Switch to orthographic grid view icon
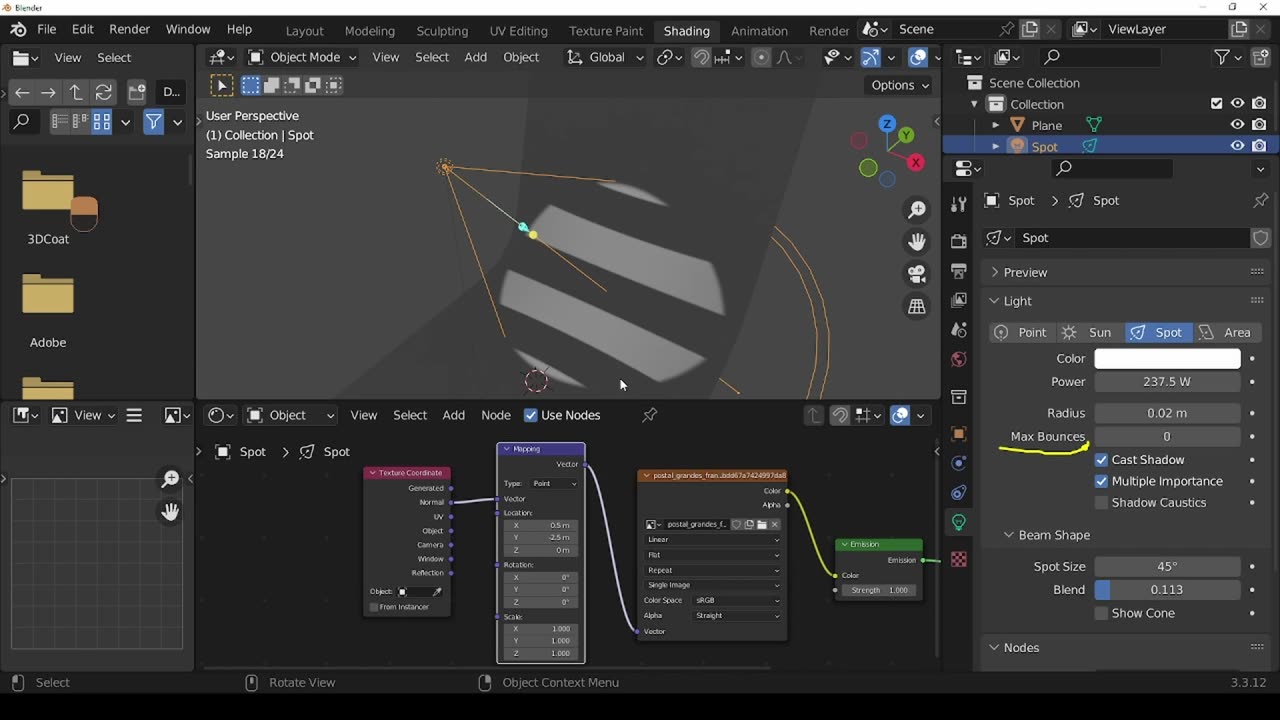This screenshot has width=1280, height=720. coord(917,307)
